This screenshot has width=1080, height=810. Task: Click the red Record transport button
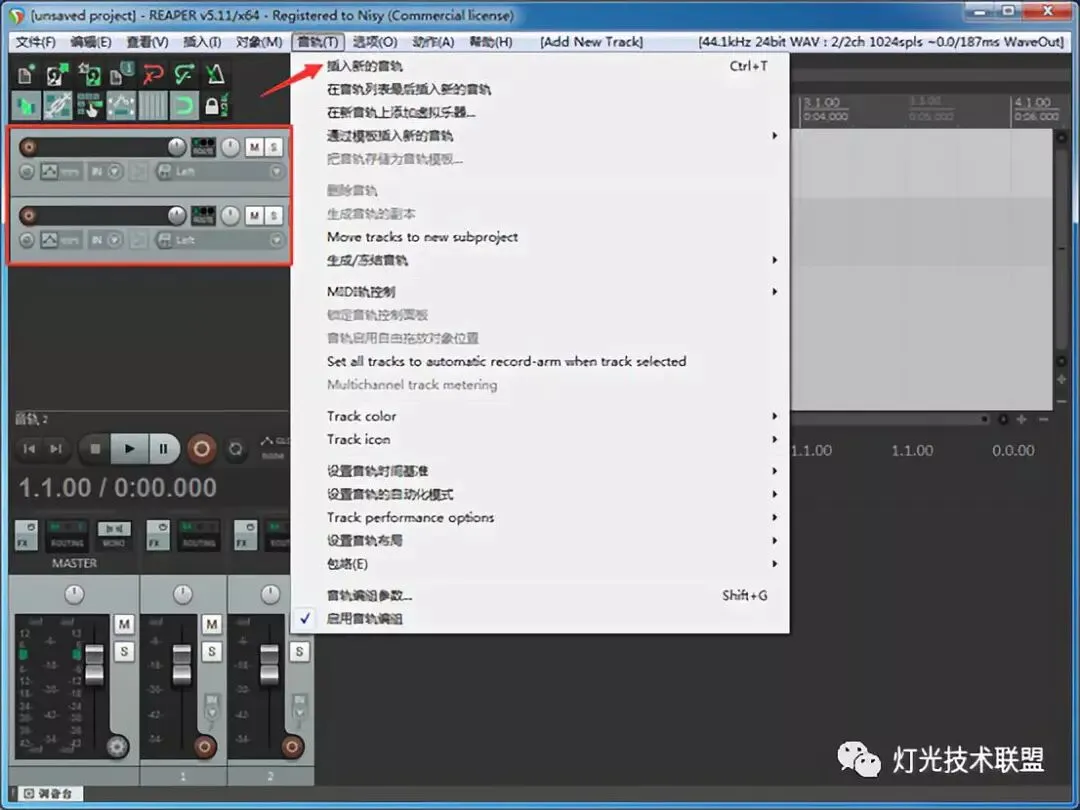click(x=202, y=449)
